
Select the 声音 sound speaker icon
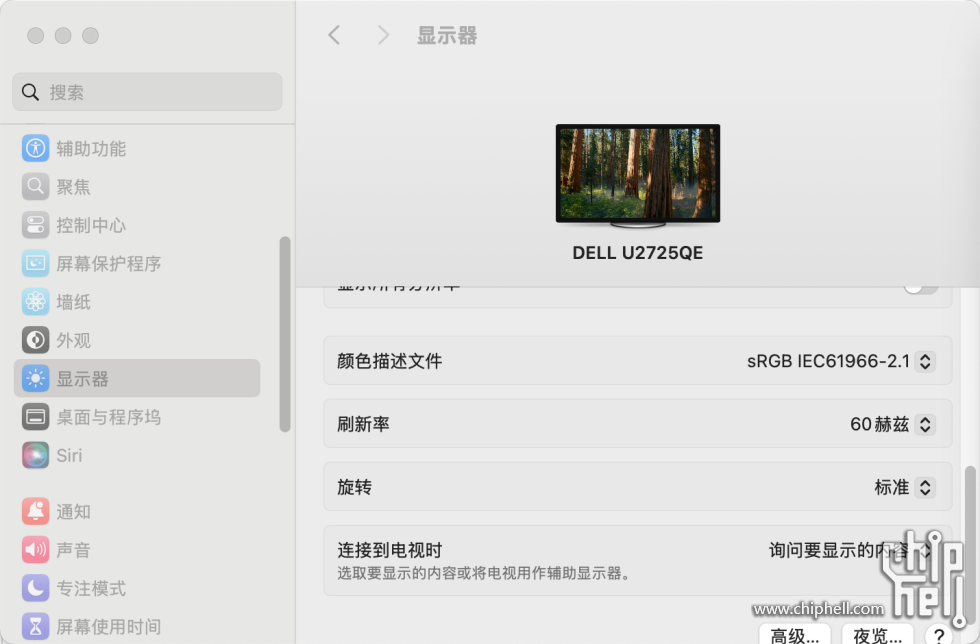36,550
